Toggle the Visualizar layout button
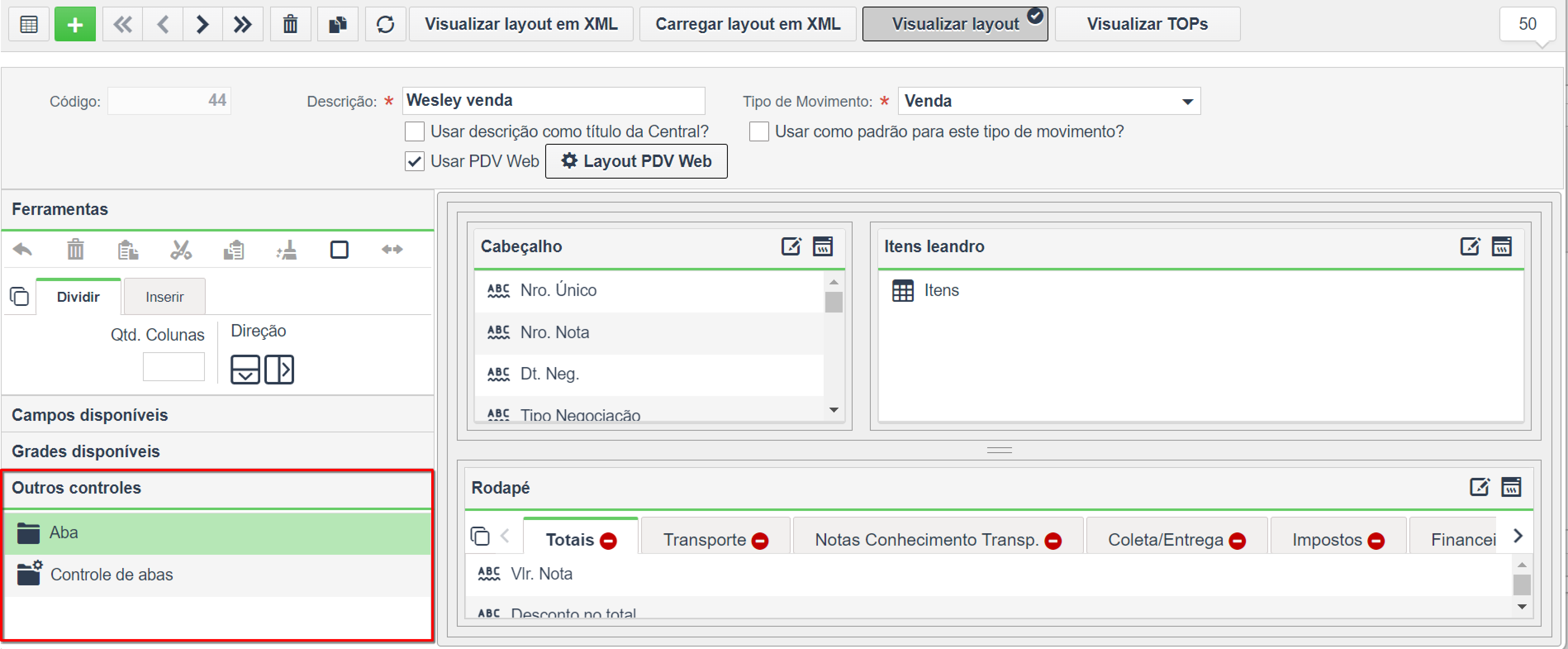 pos(955,24)
